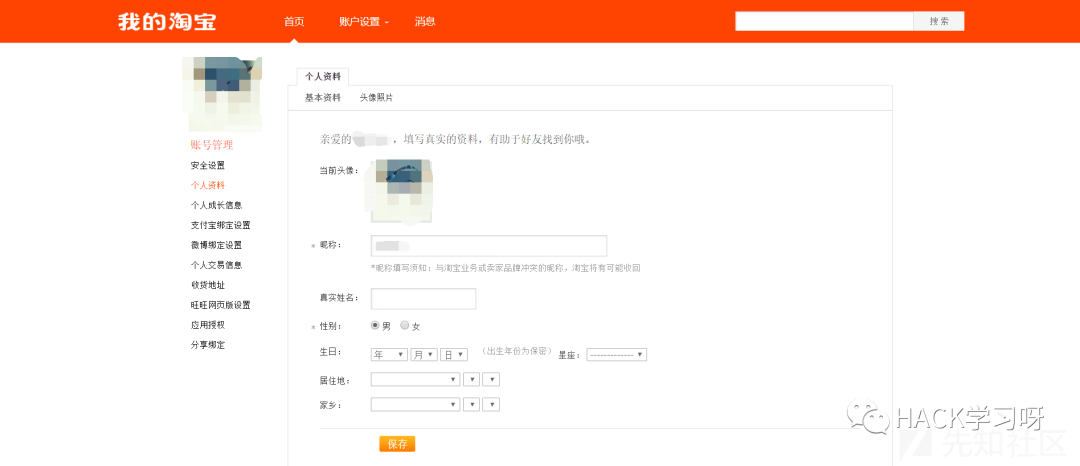This screenshot has width=1080, height=466.
Task: Click the top search input box
Action: pos(824,21)
